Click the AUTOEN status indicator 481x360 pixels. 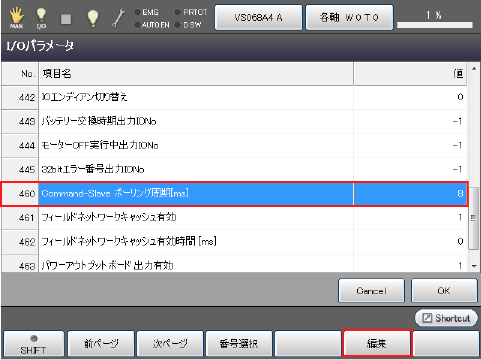[x=152, y=25]
